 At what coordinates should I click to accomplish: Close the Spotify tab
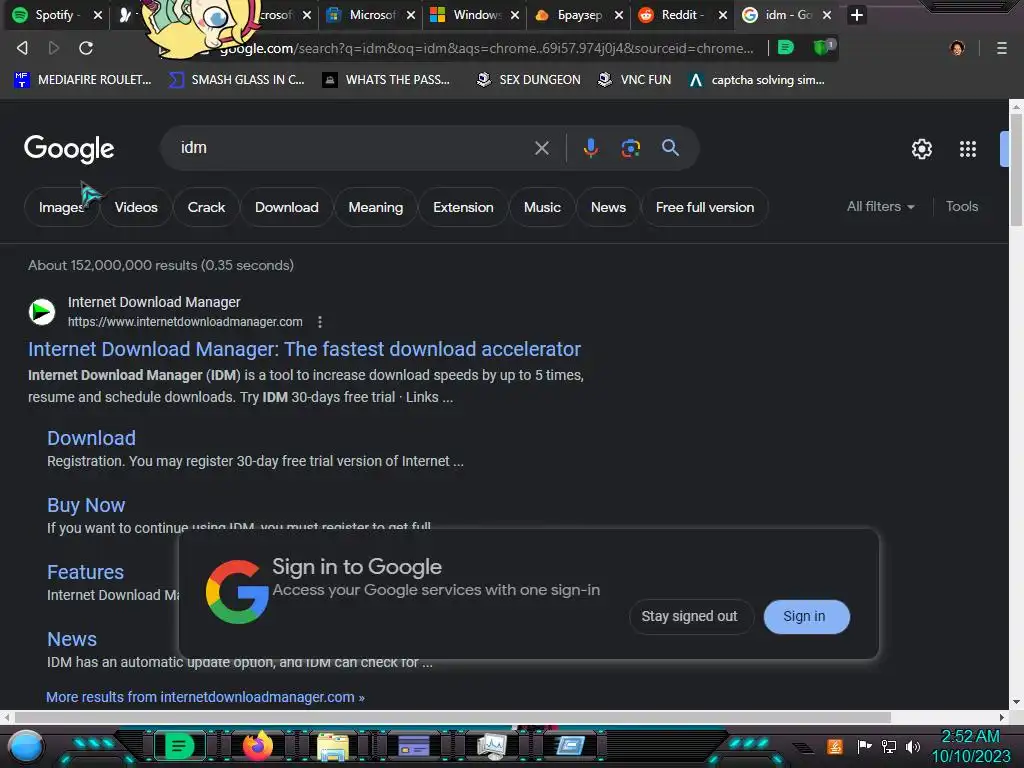click(98, 15)
